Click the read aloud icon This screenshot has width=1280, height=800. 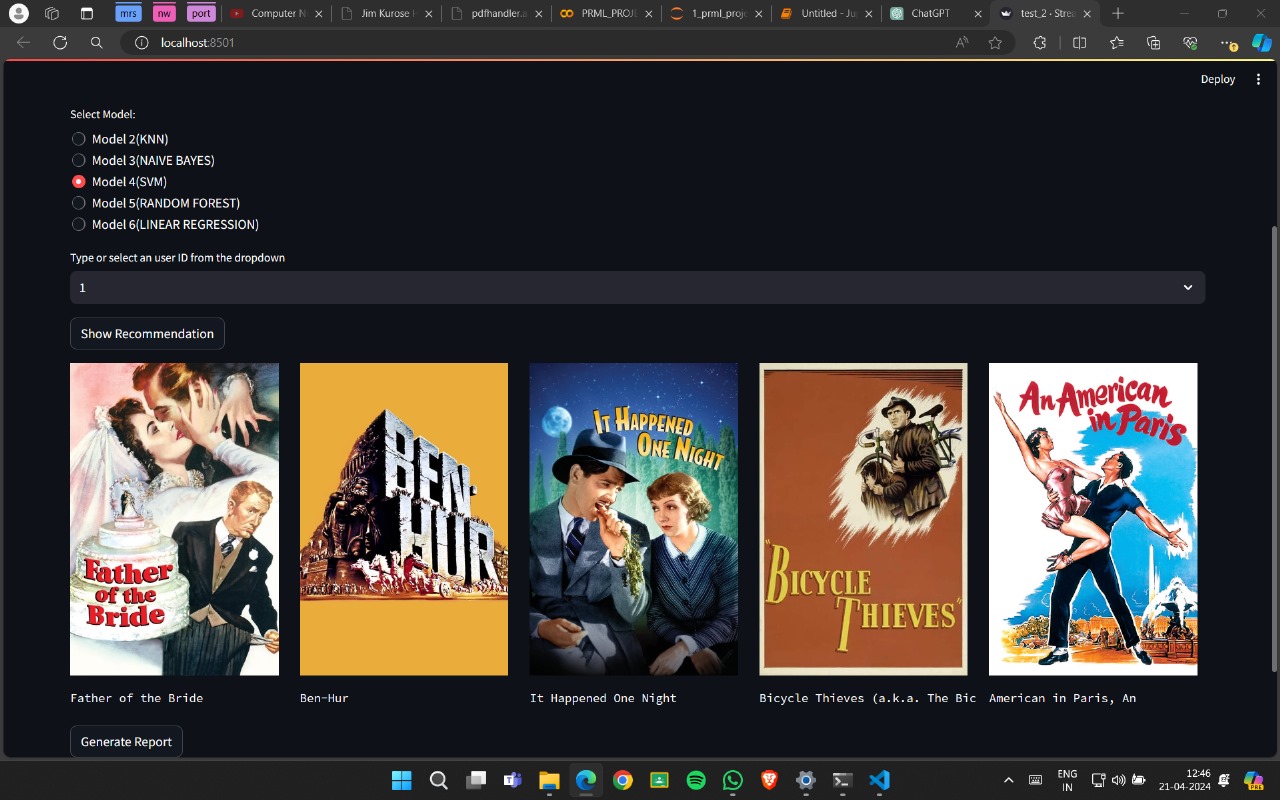(x=962, y=43)
